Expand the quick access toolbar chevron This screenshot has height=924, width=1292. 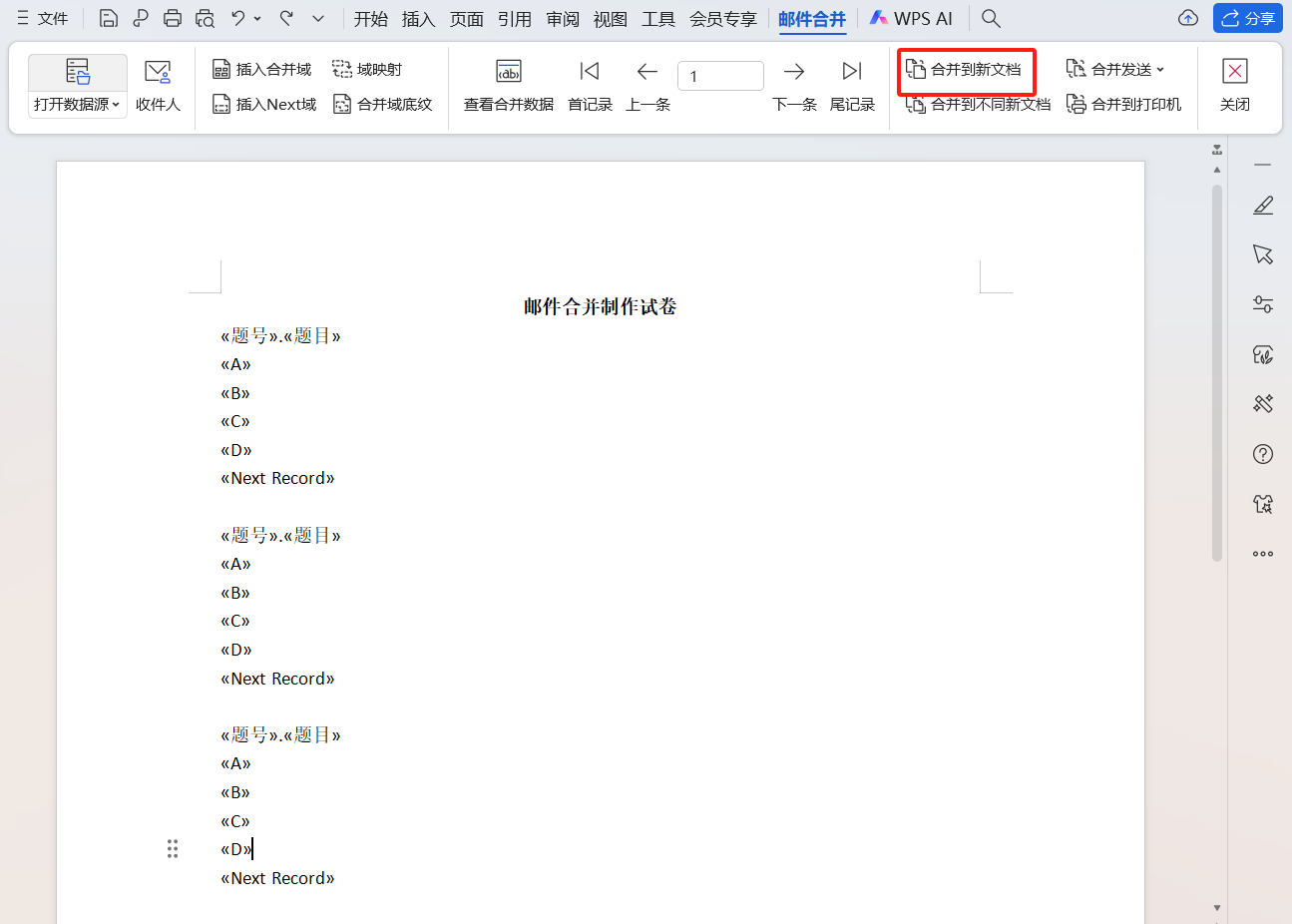317,18
